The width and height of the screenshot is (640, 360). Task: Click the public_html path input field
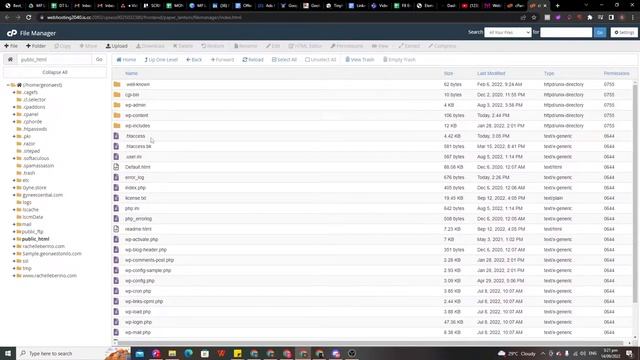point(54,60)
